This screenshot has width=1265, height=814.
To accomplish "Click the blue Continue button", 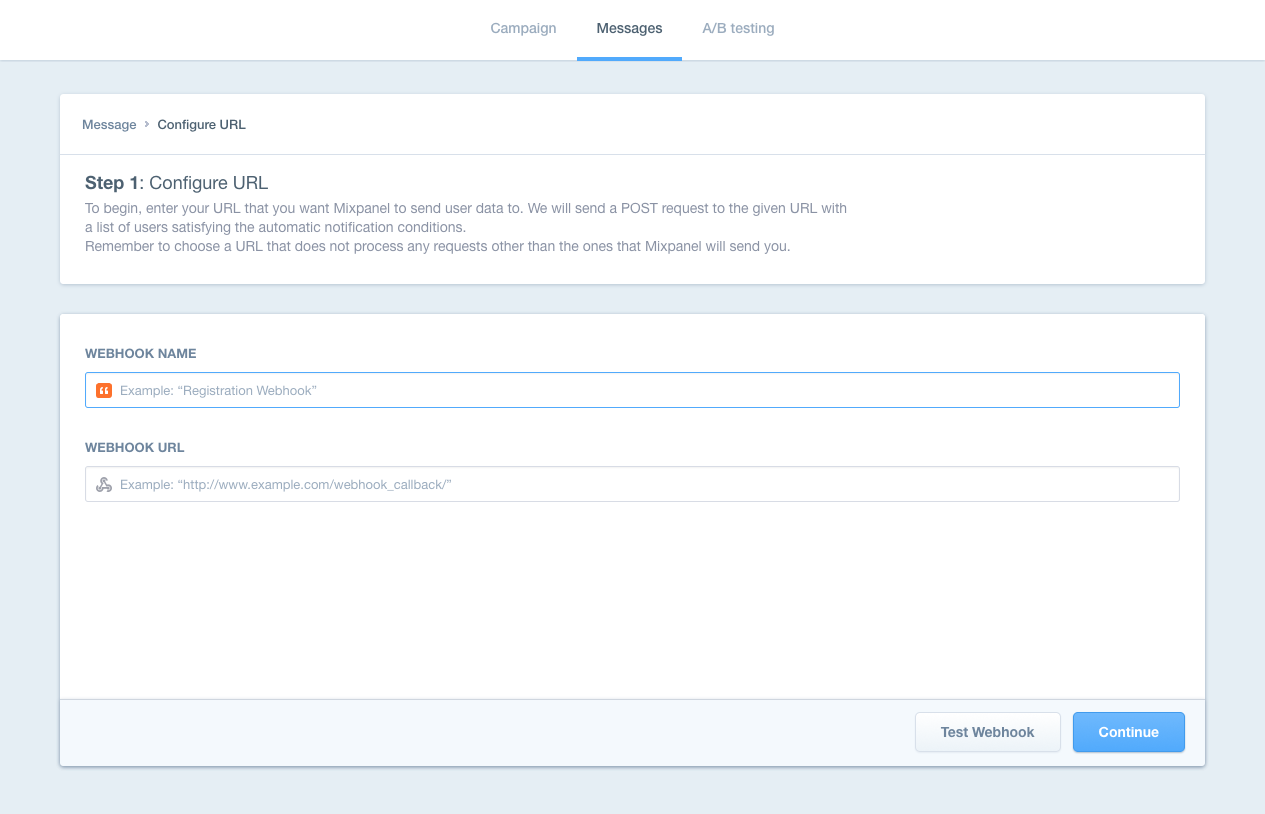I will [x=1128, y=732].
